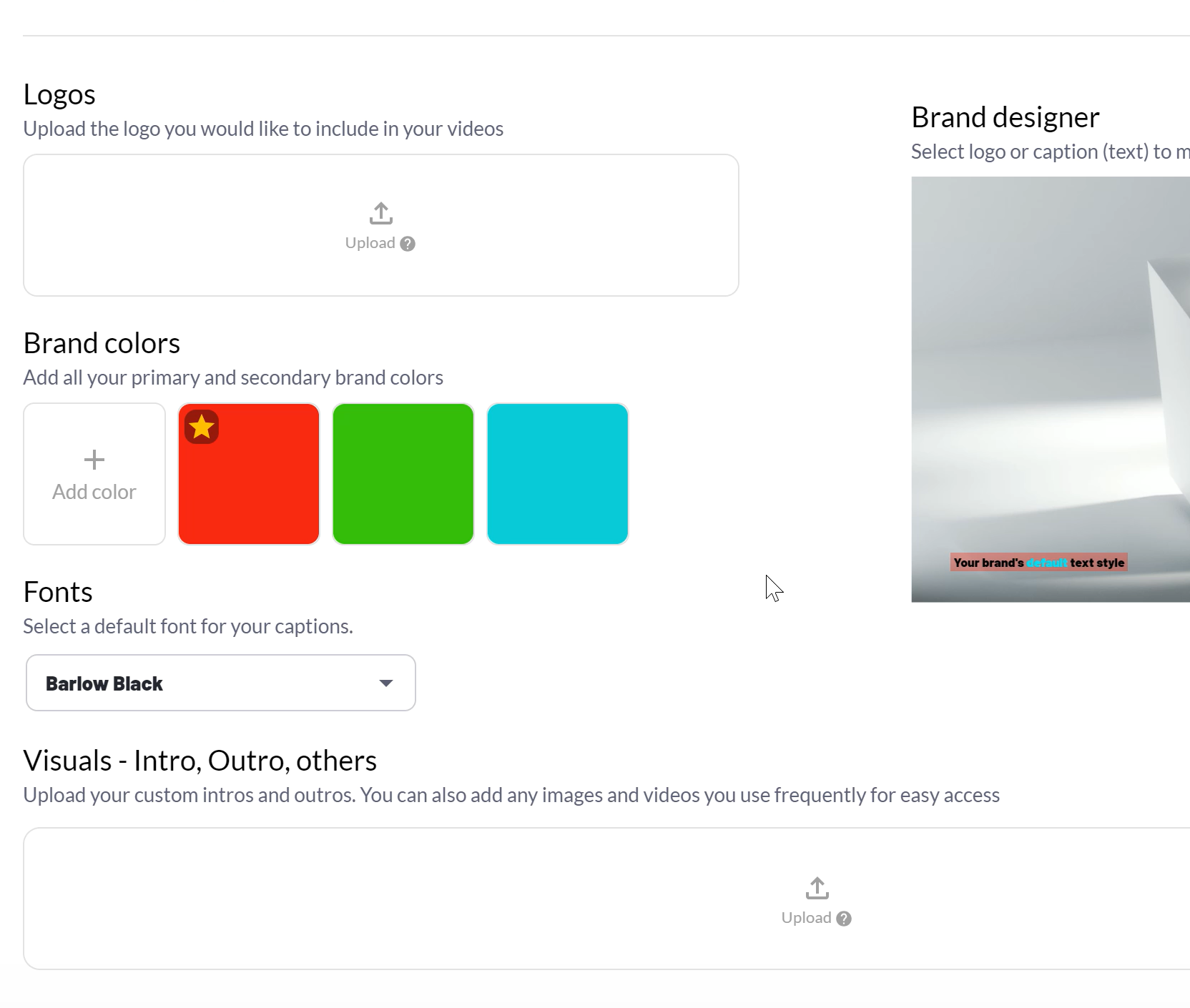The height and width of the screenshot is (1008, 1190).
Task: Click the help question mark beside Visuals Upload
Action: (844, 919)
